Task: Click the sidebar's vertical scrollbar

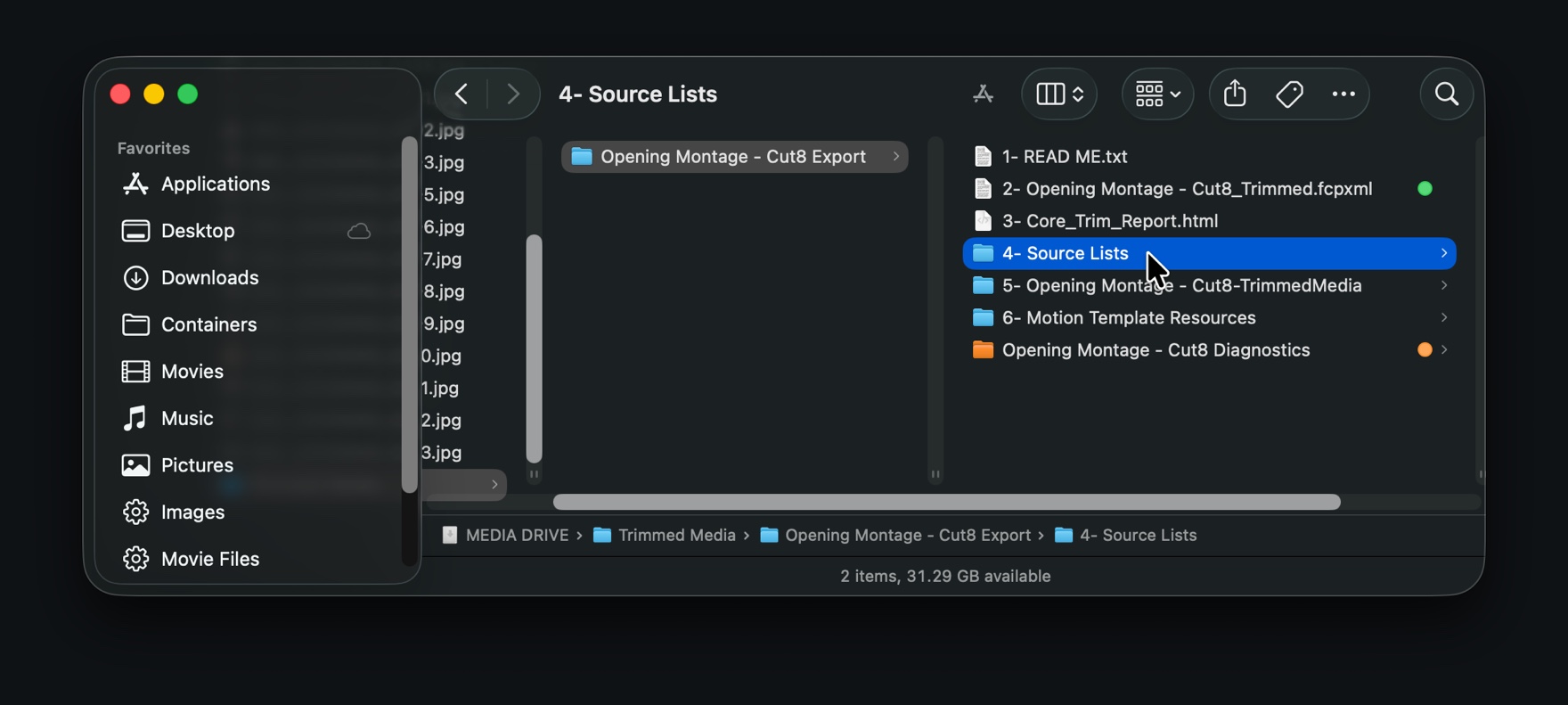Action: tap(409, 315)
